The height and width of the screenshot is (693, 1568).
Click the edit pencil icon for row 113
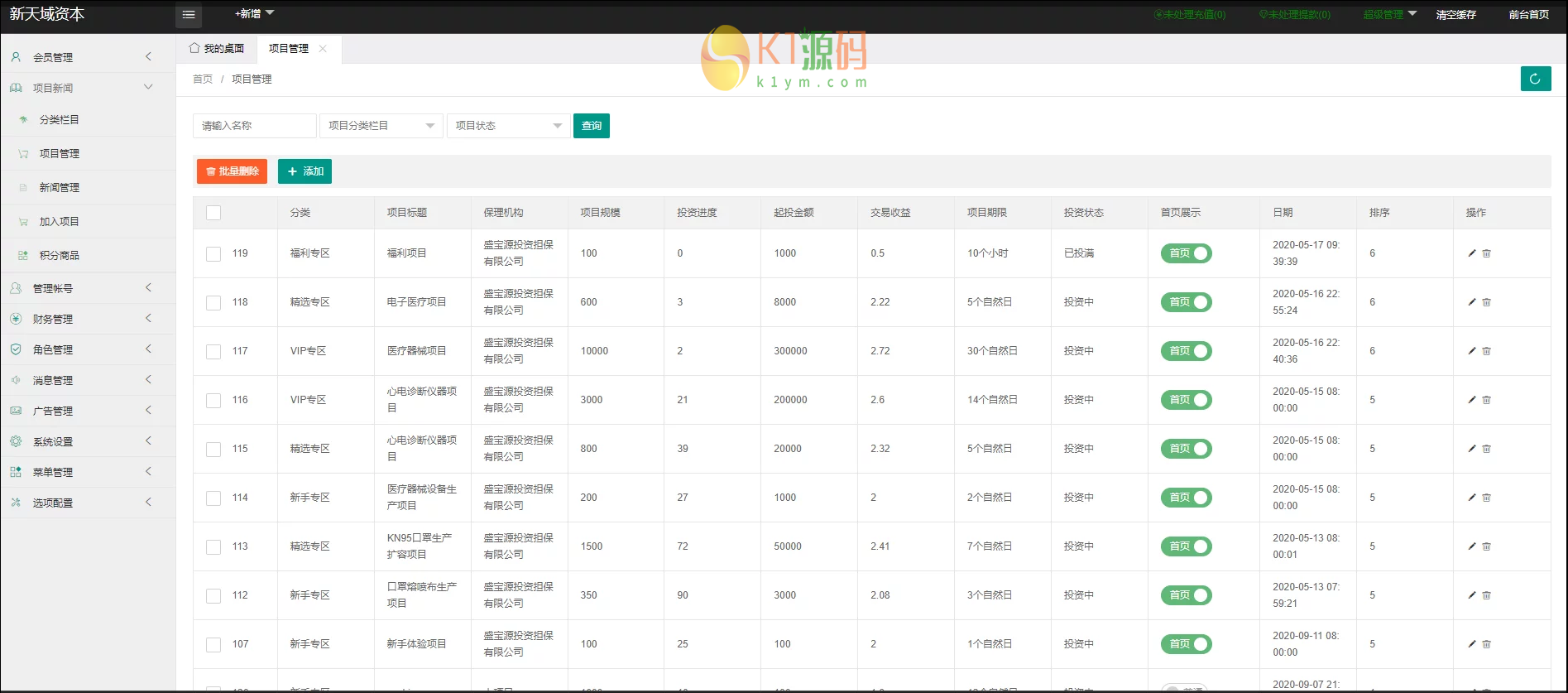click(1472, 546)
